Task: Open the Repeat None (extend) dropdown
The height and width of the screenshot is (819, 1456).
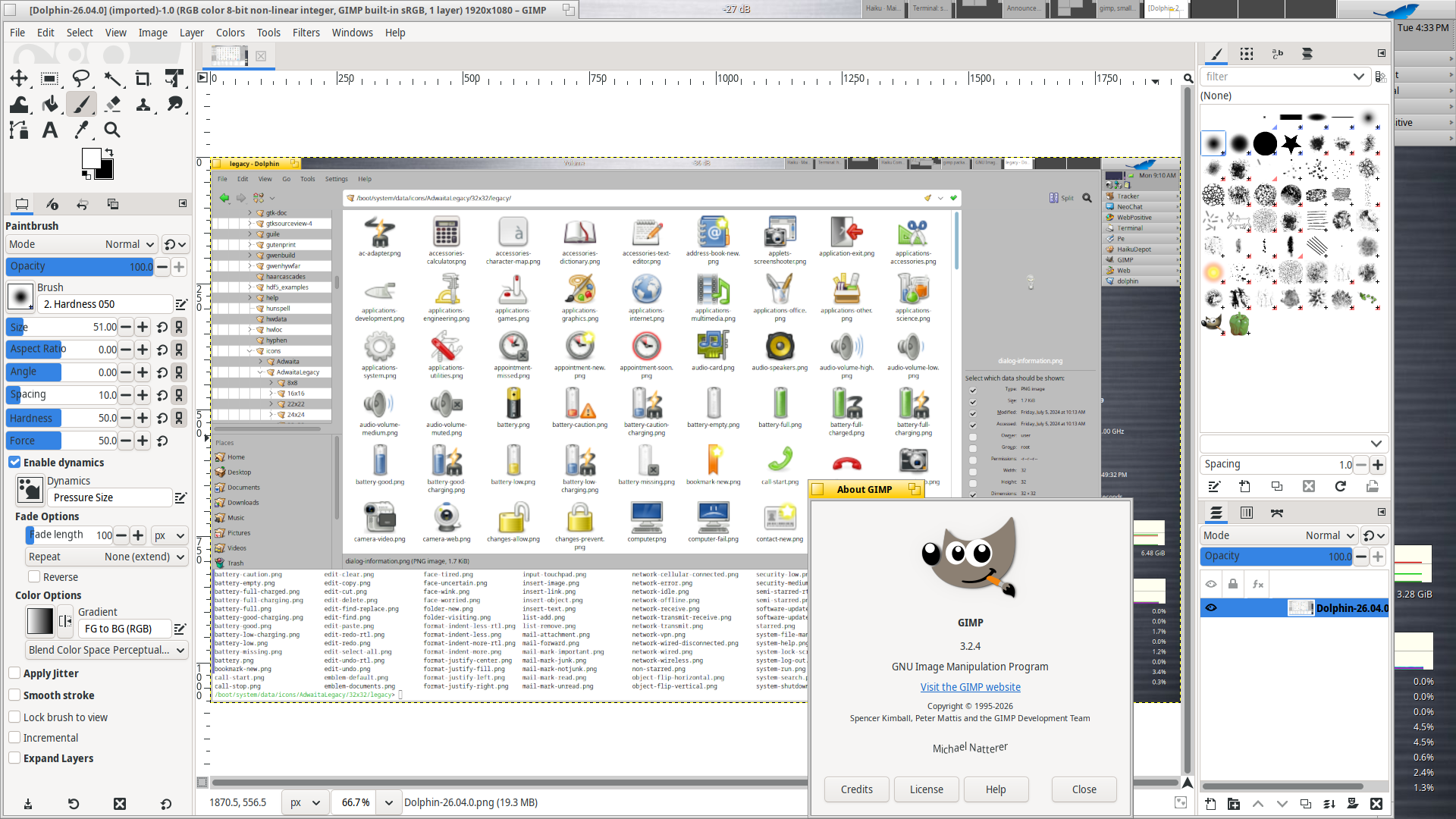Action: tap(107, 557)
